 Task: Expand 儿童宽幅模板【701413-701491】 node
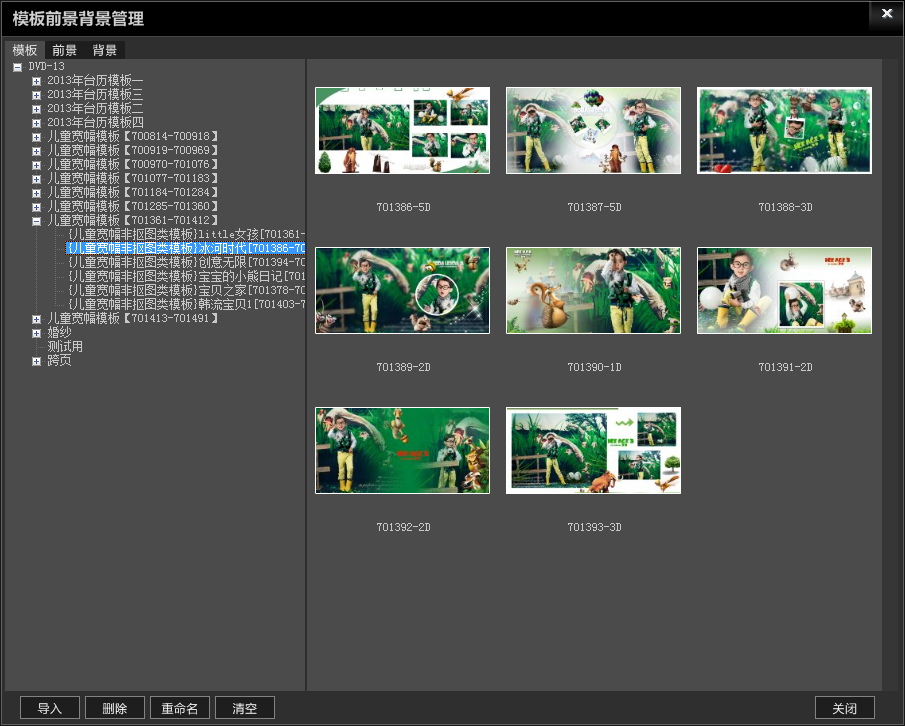[x=37, y=319]
